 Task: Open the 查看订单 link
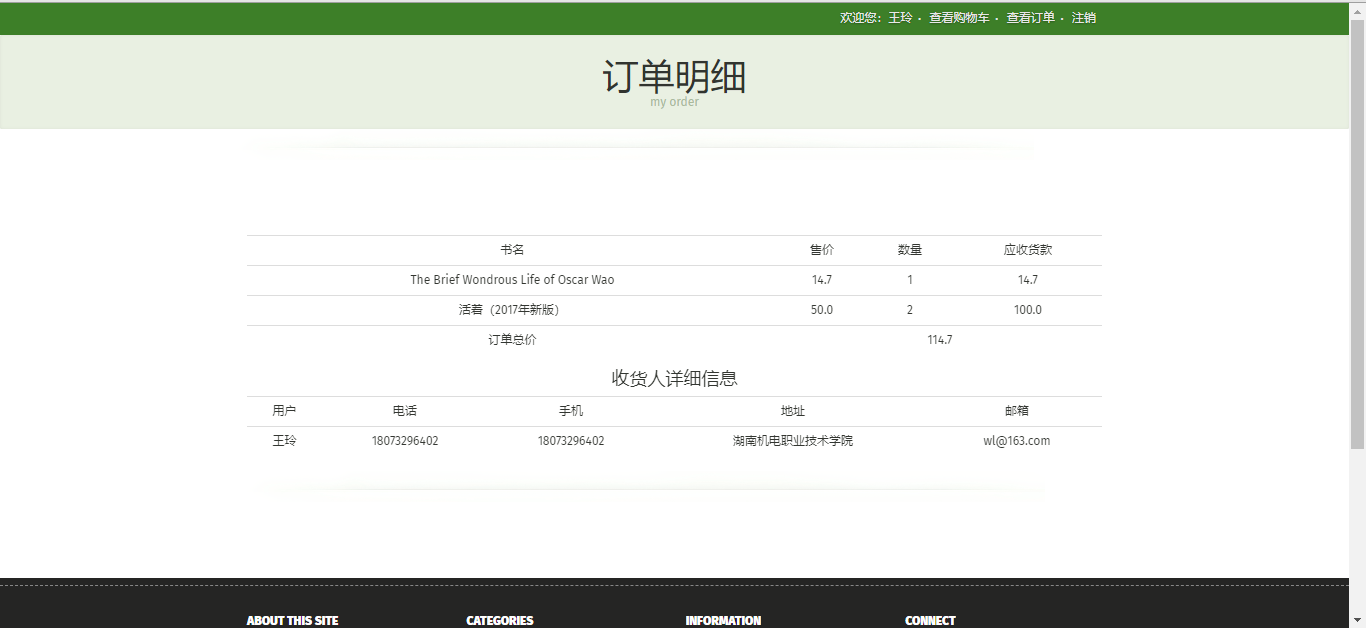(x=1030, y=18)
